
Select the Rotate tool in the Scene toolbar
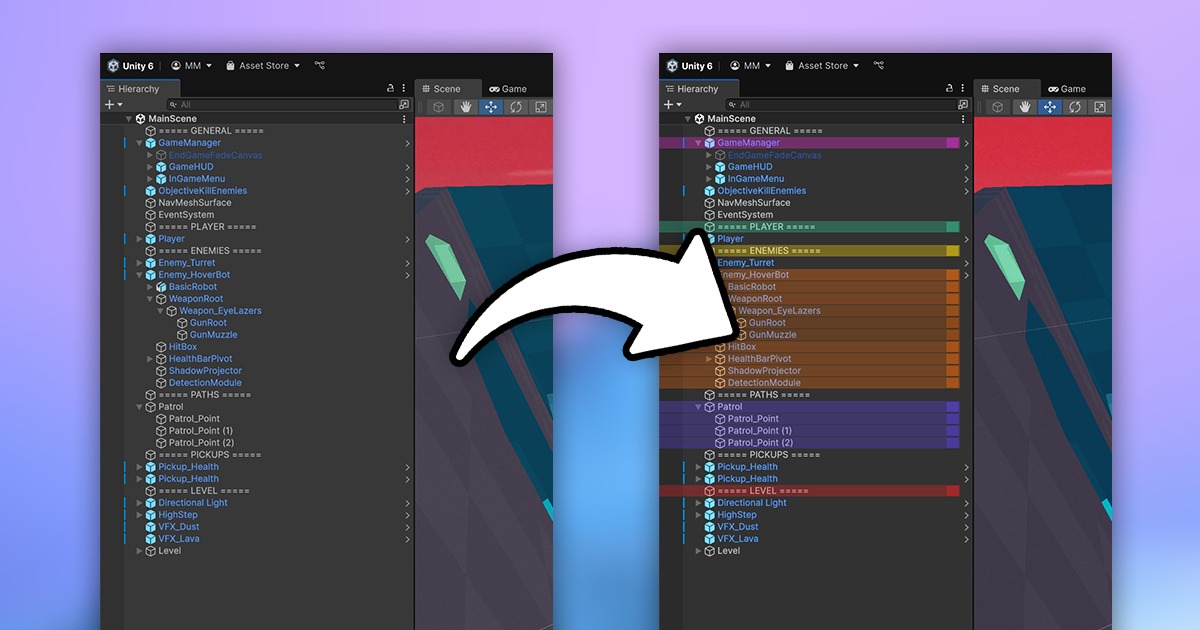click(516, 106)
